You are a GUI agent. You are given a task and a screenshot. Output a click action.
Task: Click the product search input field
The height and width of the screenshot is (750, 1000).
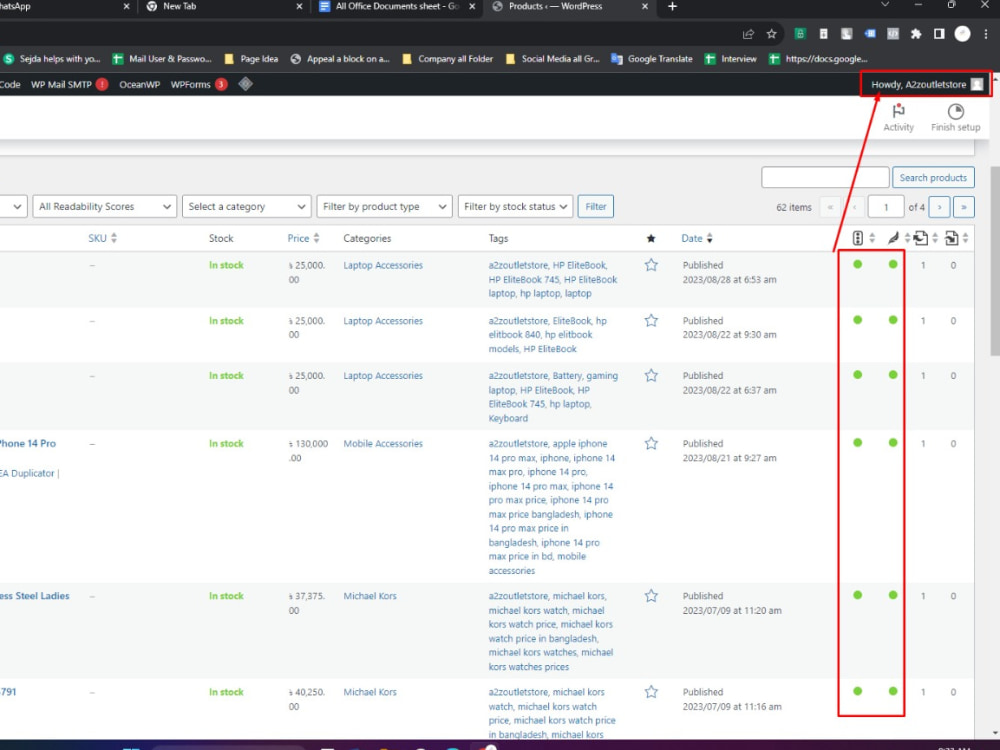coord(825,177)
